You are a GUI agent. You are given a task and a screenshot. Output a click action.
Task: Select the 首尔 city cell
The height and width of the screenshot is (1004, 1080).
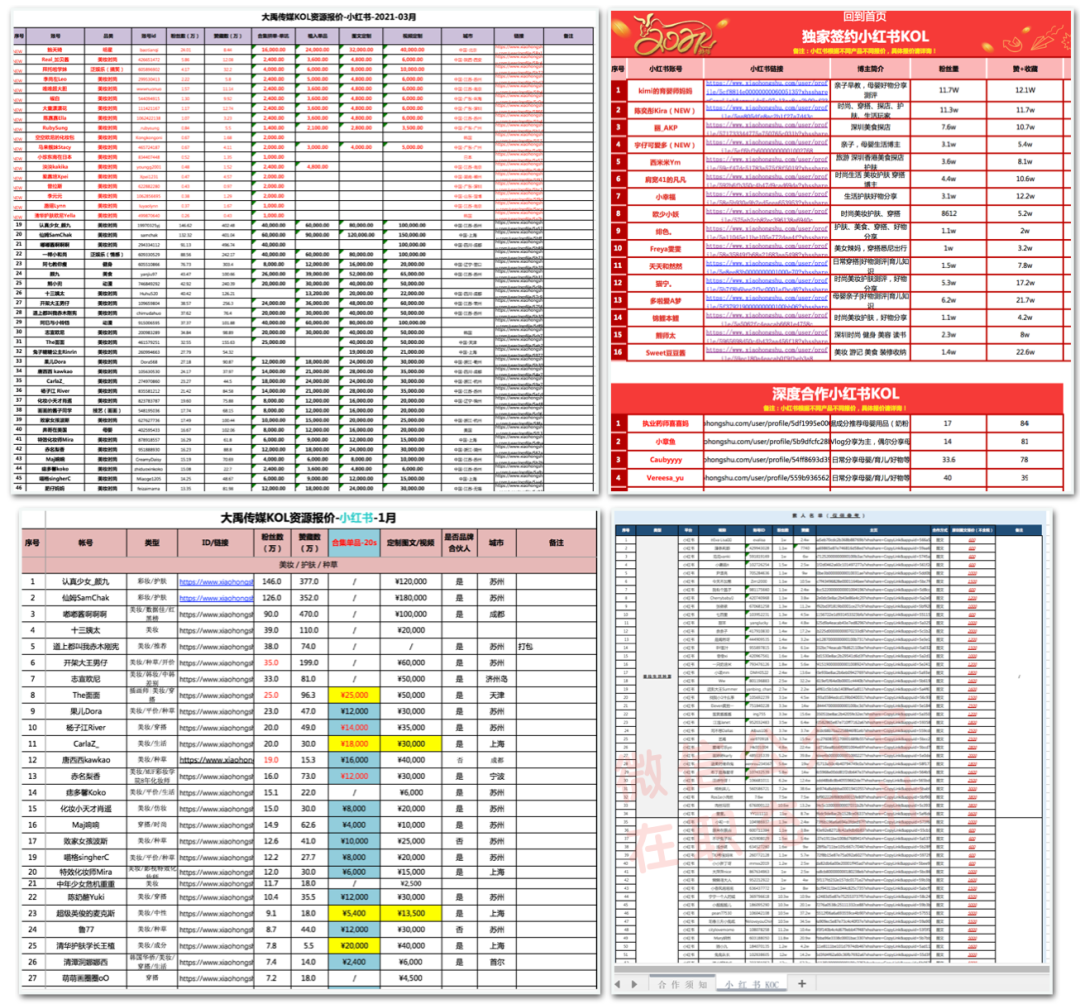497,962
